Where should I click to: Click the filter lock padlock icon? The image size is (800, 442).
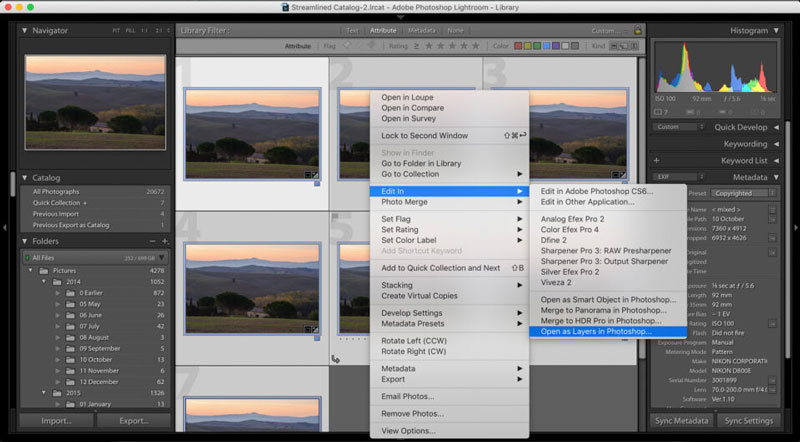[x=637, y=31]
